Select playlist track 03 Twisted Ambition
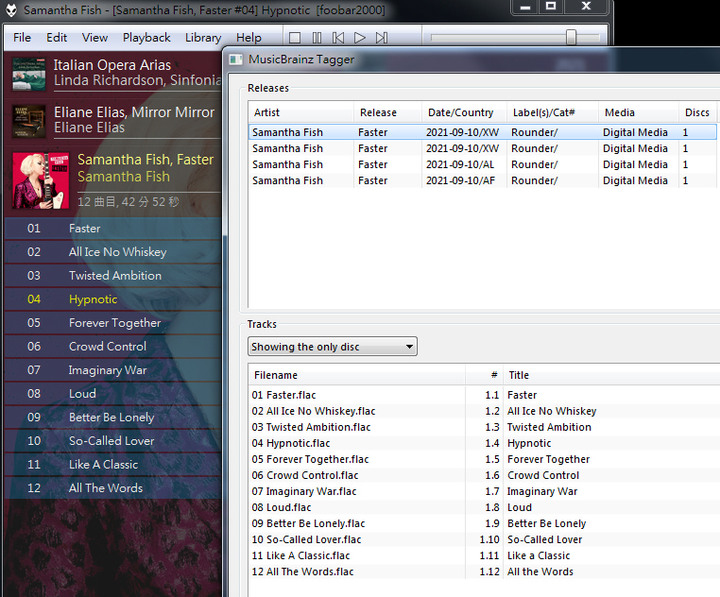Viewport: 720px width, 597px height. click(x=113, y=276)
